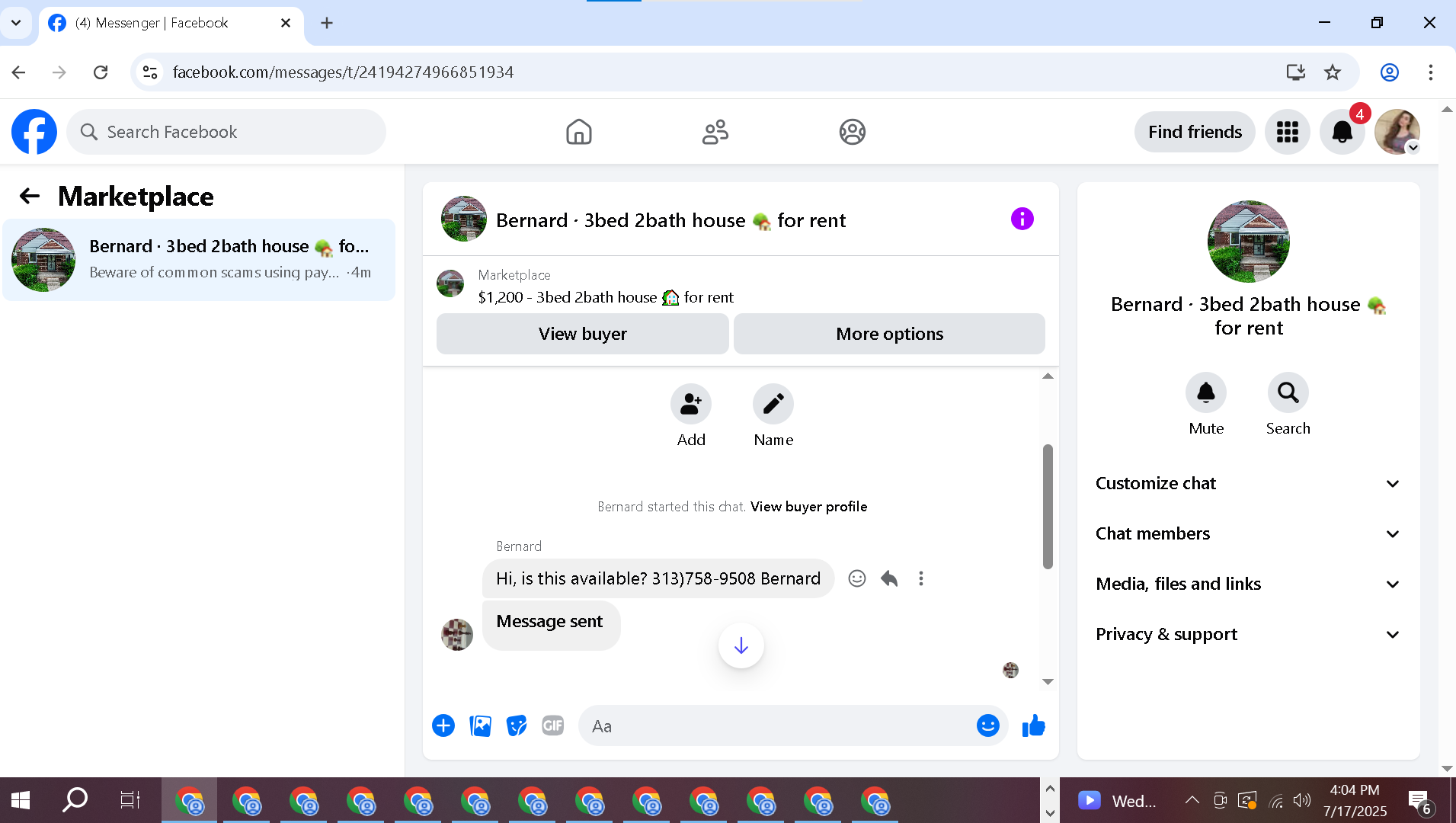
Task: Install app icon in address bar
Action: 1296,72
